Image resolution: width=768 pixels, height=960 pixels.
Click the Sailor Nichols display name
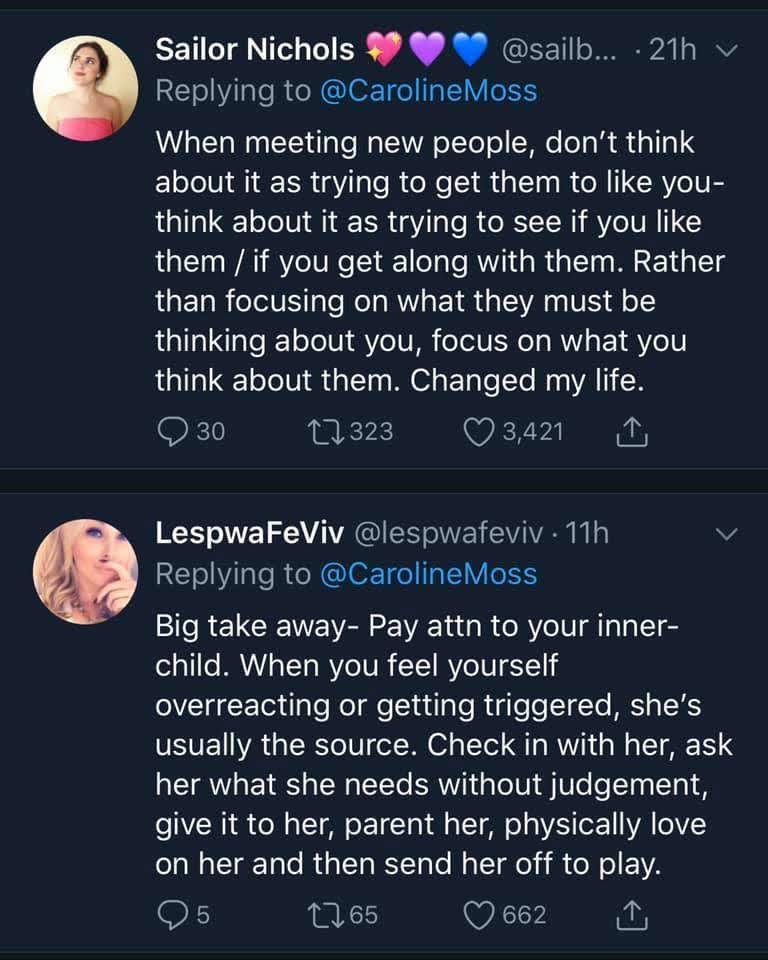(x=255, y=49)
